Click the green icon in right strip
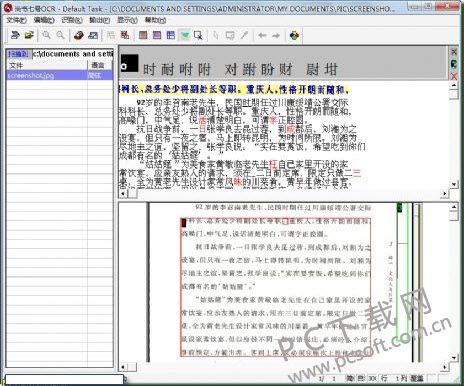Image resolution: width=464 pixels, height=386 pixels. pos(454,64)
